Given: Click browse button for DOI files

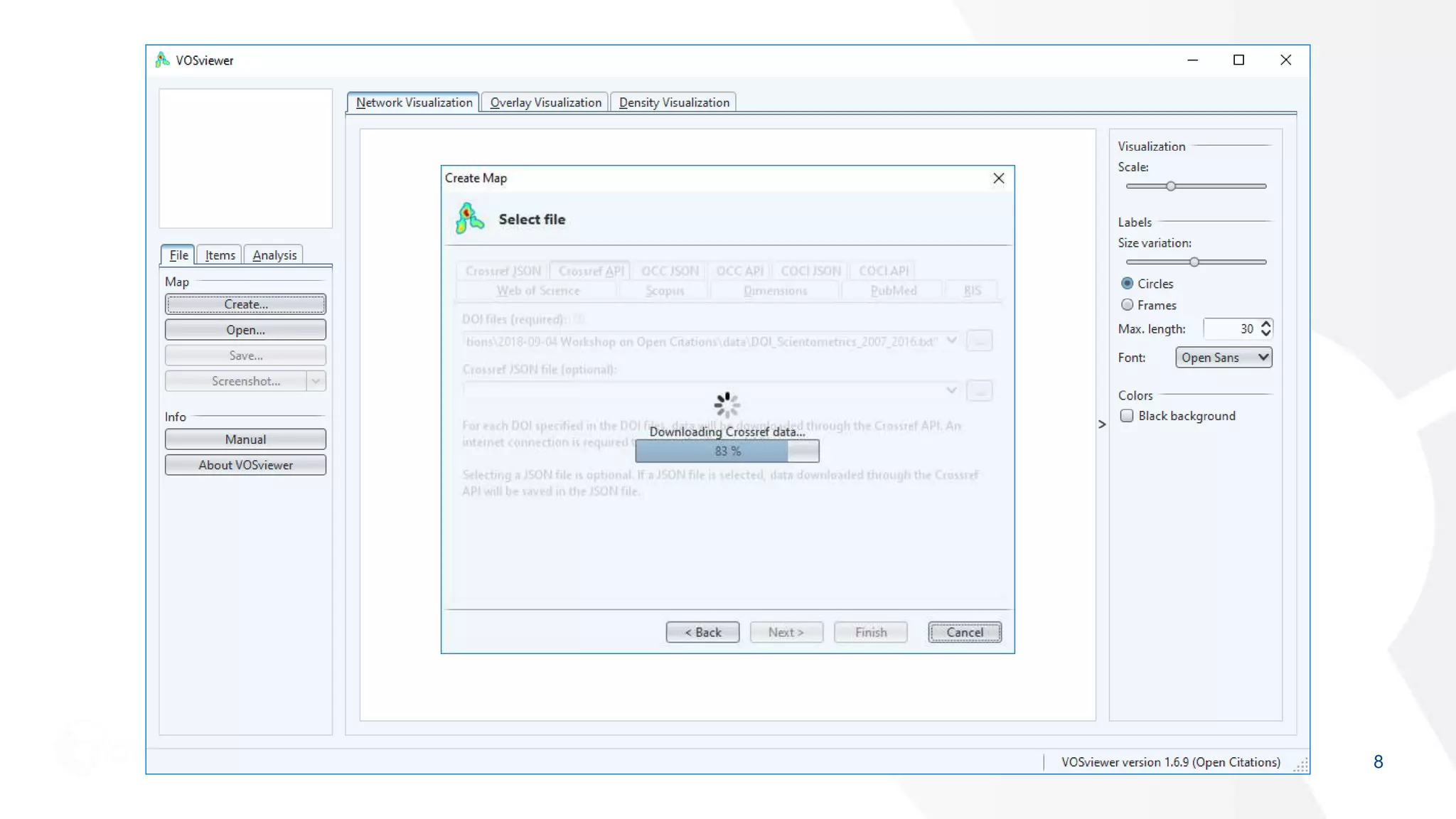Looking at the screenshot, I should 980,341.
